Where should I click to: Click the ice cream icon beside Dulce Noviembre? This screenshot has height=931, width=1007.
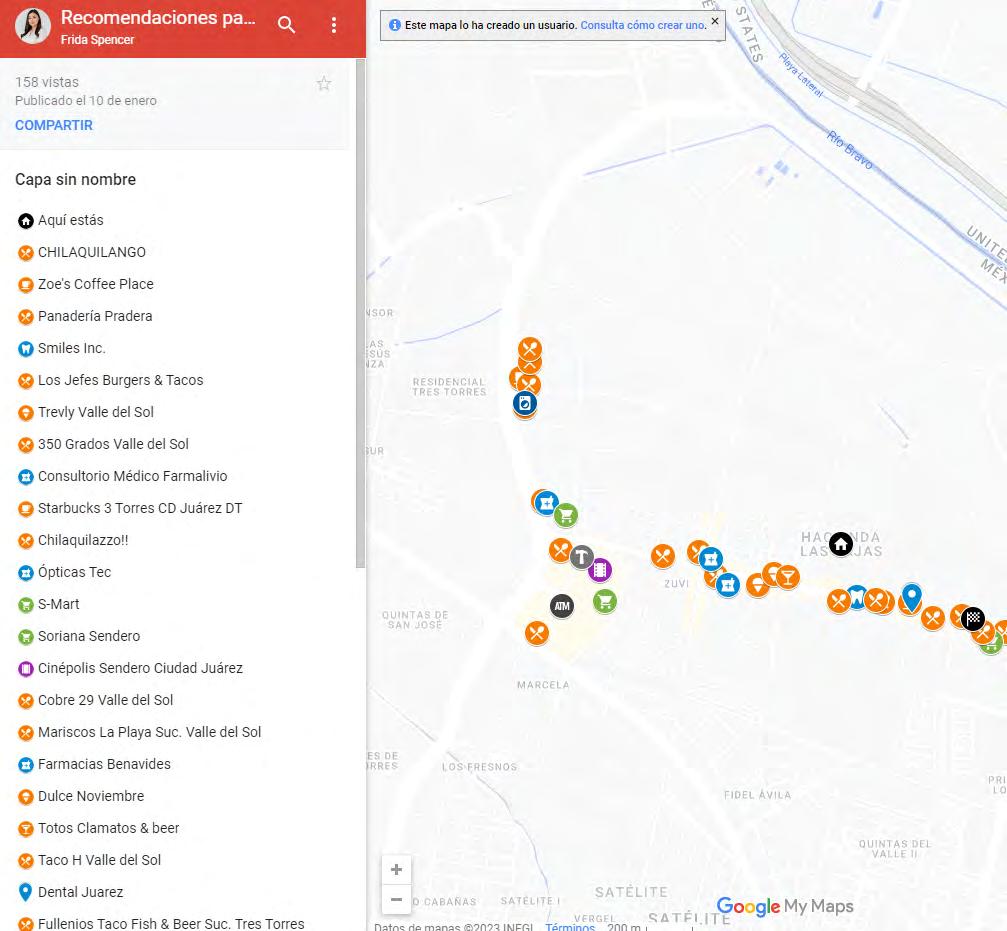click(x=26, y=797)
